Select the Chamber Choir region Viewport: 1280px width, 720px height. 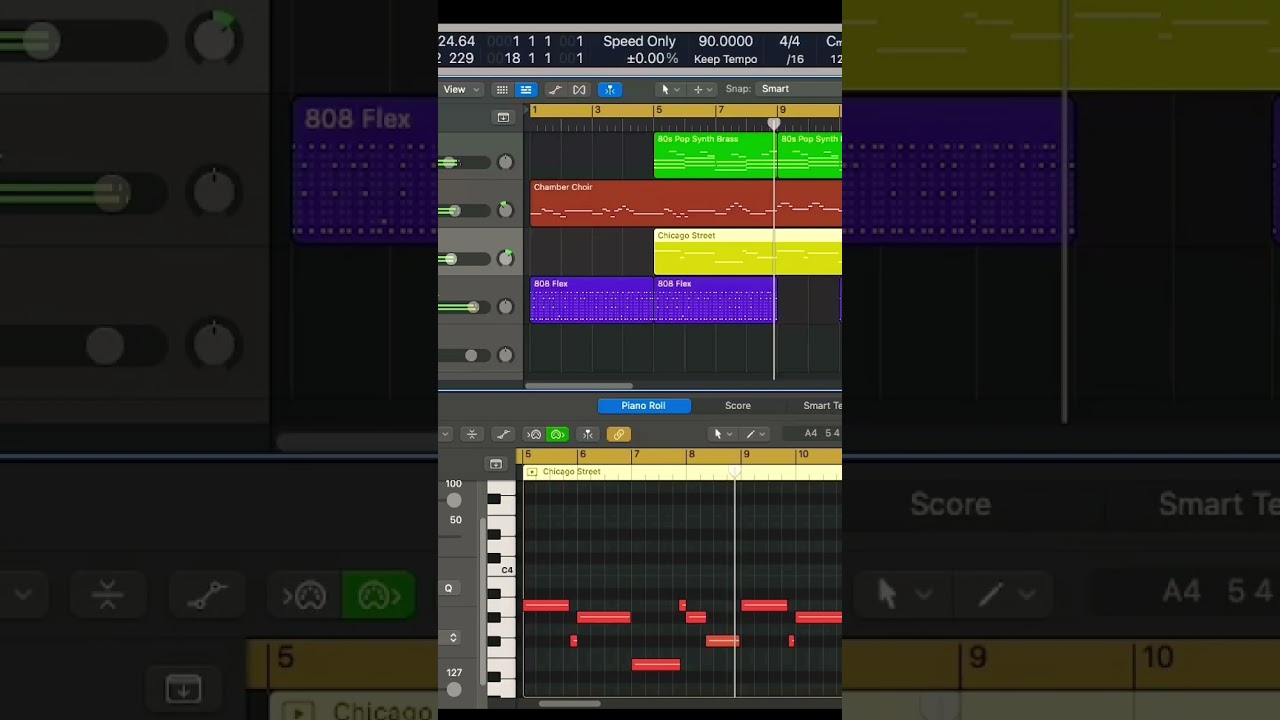(x=685, y=203)
